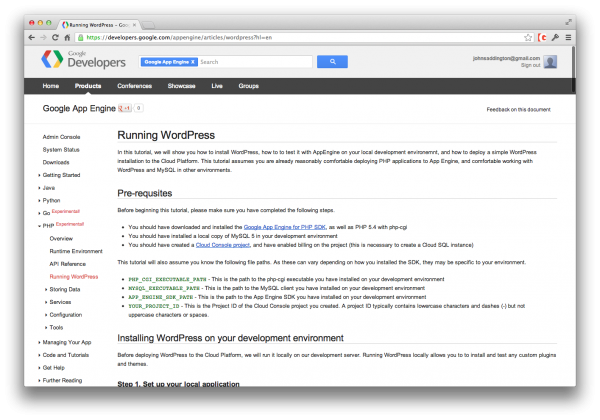The height and width of the screenshot is (420, 600).
Task: Select Running WordPress in sidebar
Action: 74,277
